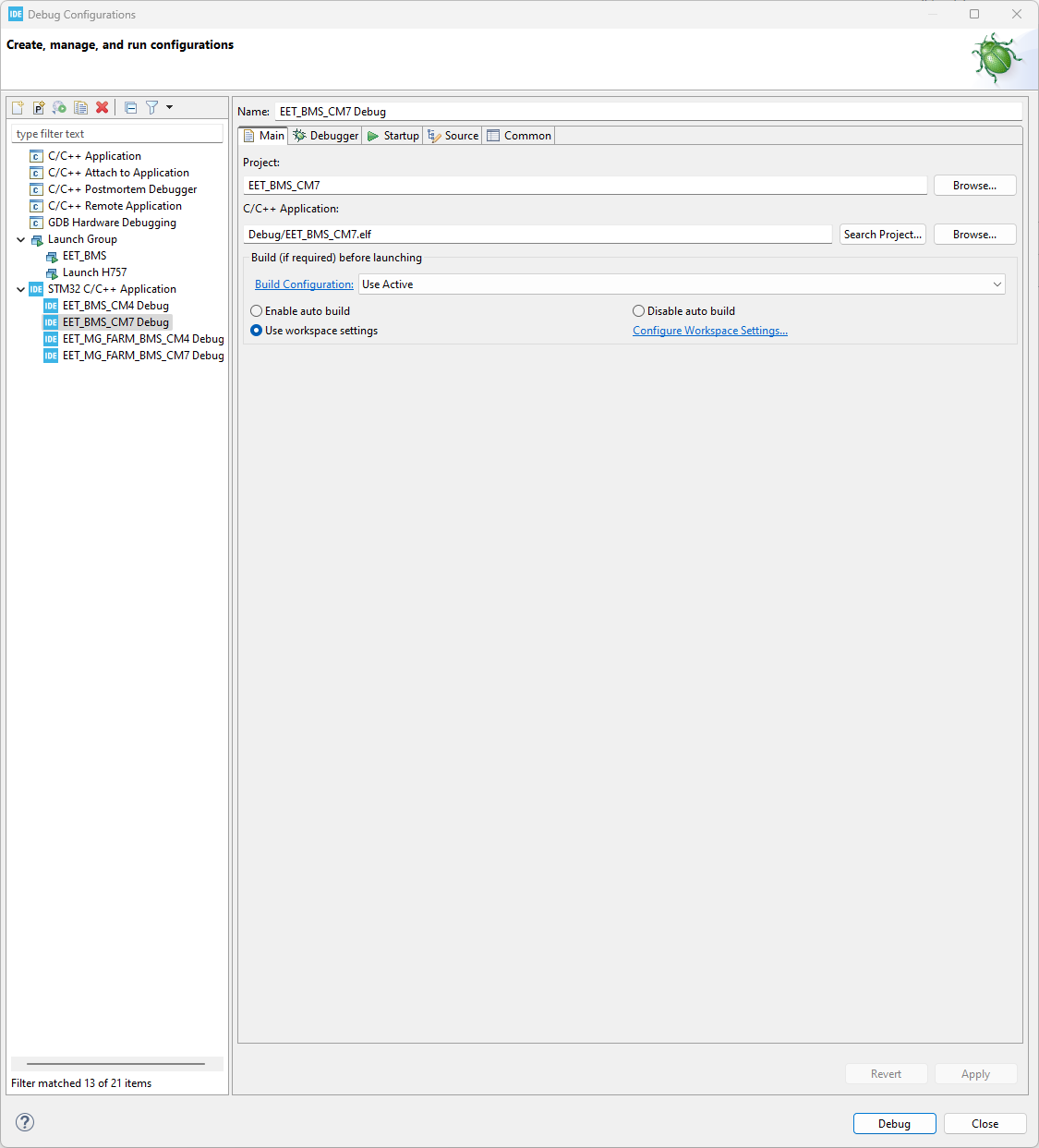
Task: Select EET_BMS_CM4 Debug configuration
Action: [115, 306]
